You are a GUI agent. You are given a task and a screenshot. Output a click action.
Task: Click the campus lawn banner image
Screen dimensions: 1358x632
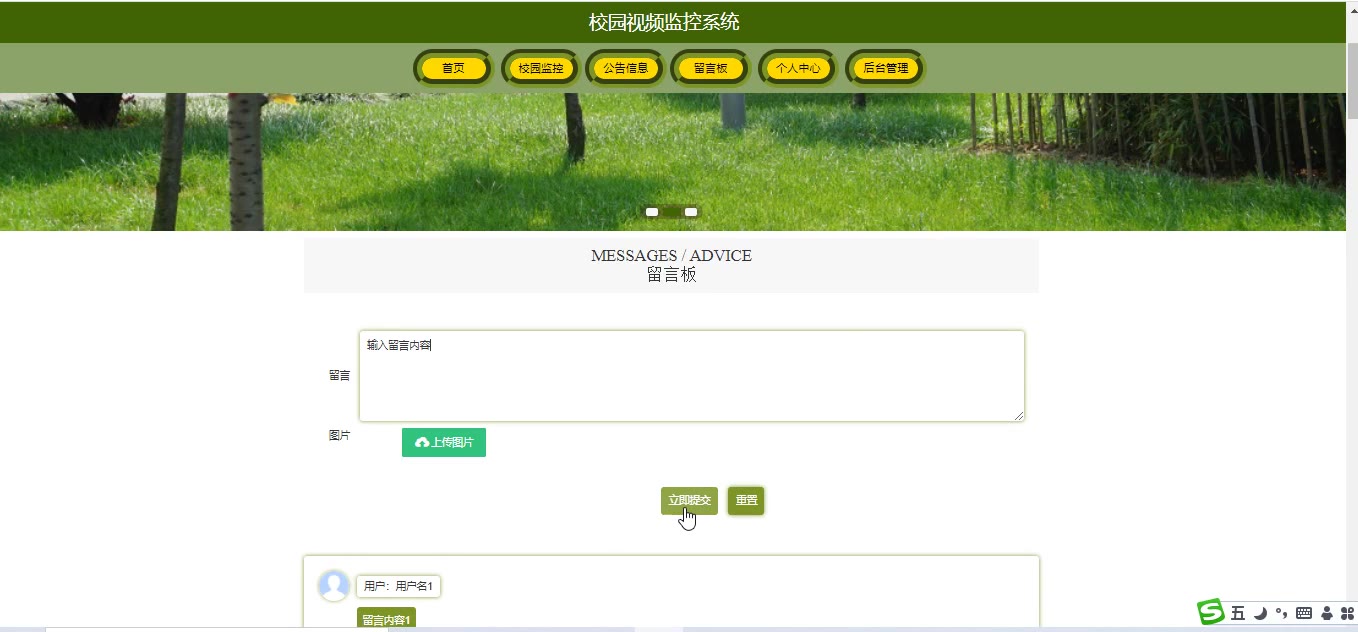tap(672, 161)
